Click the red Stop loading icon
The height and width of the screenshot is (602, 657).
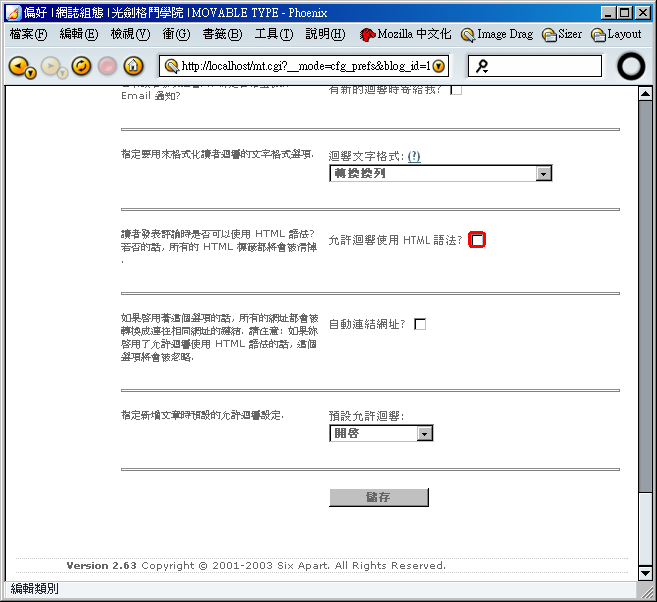click(107, 66)
